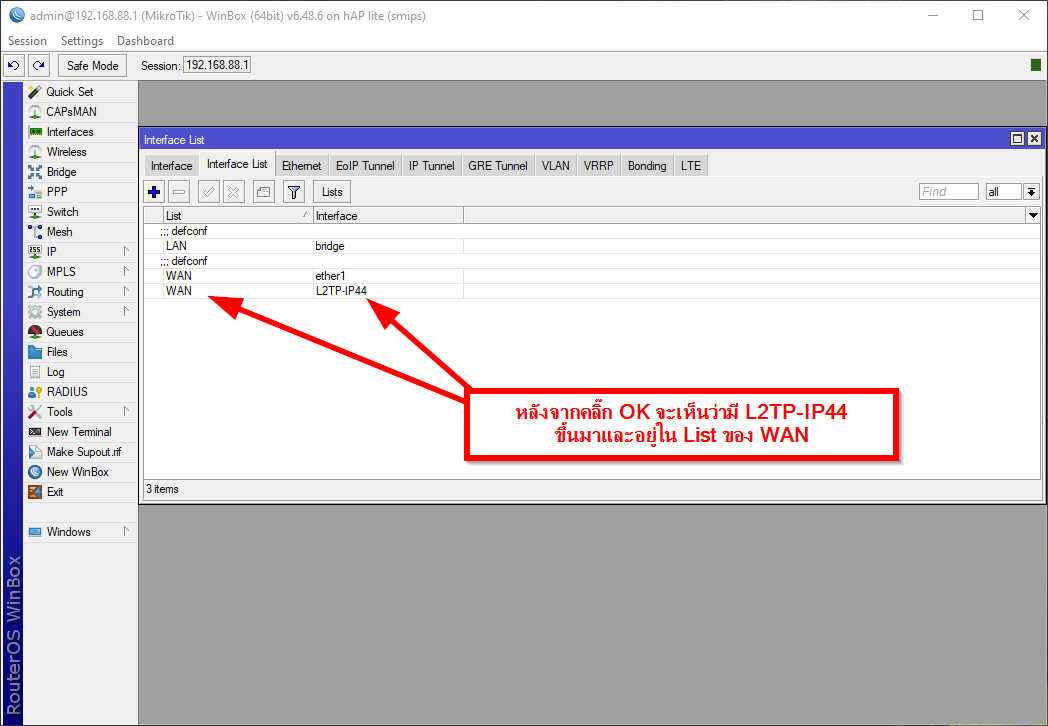The image size is (1048, 726).
Task: Expand the MPLS submenu arrow
Action: click(126, 271)
